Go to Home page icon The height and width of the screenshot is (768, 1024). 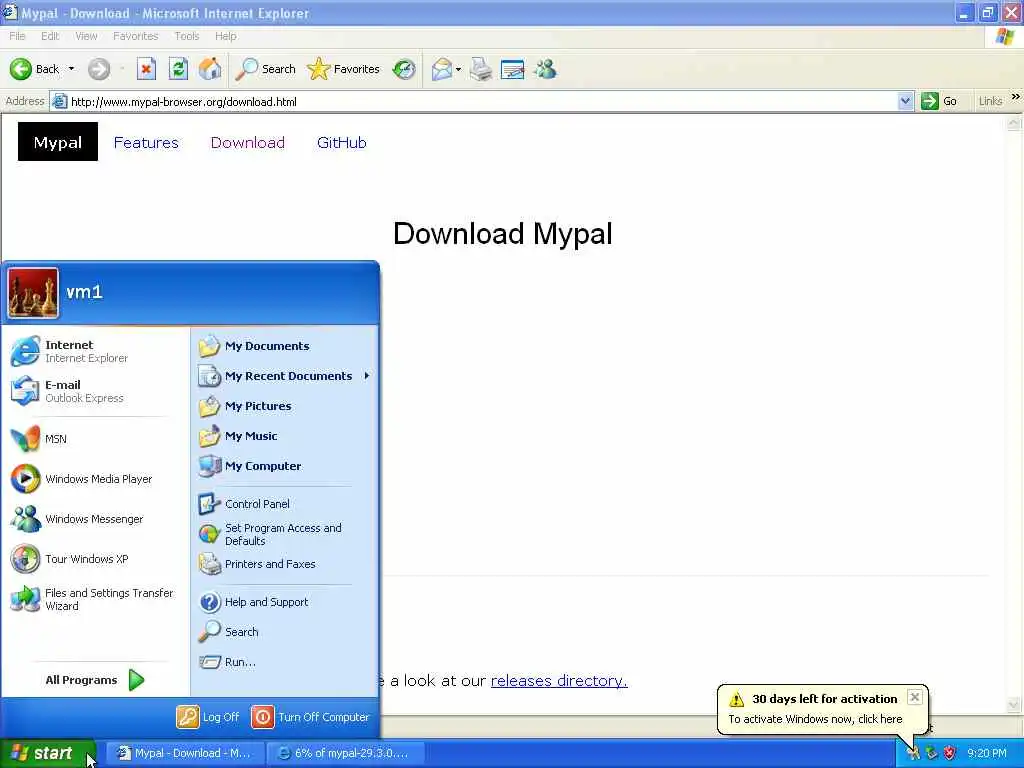(x=210, y=69)
